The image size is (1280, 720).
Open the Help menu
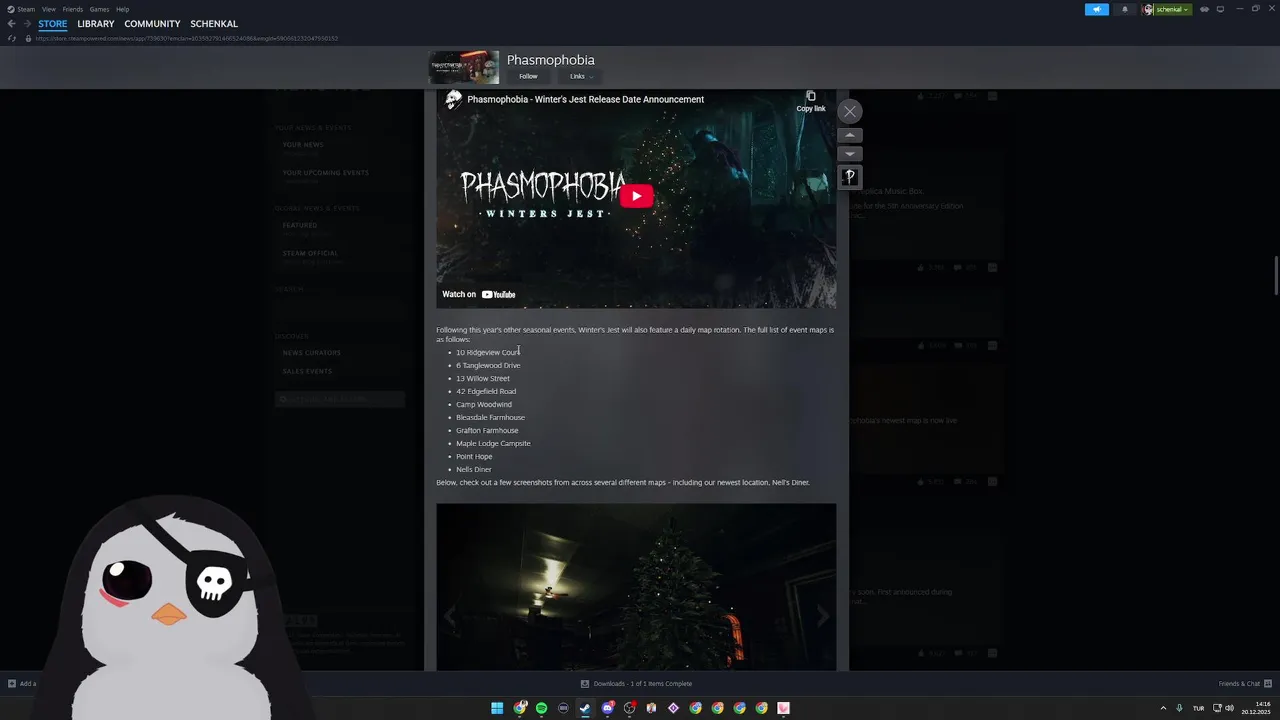(122, 9)
